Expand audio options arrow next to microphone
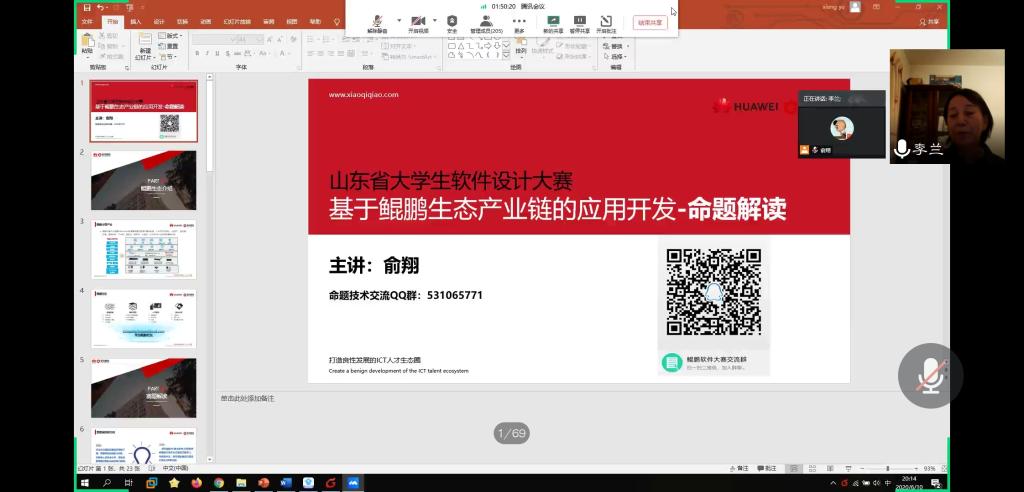Viewport: 1024px width, 492px height. coord(399,20)
